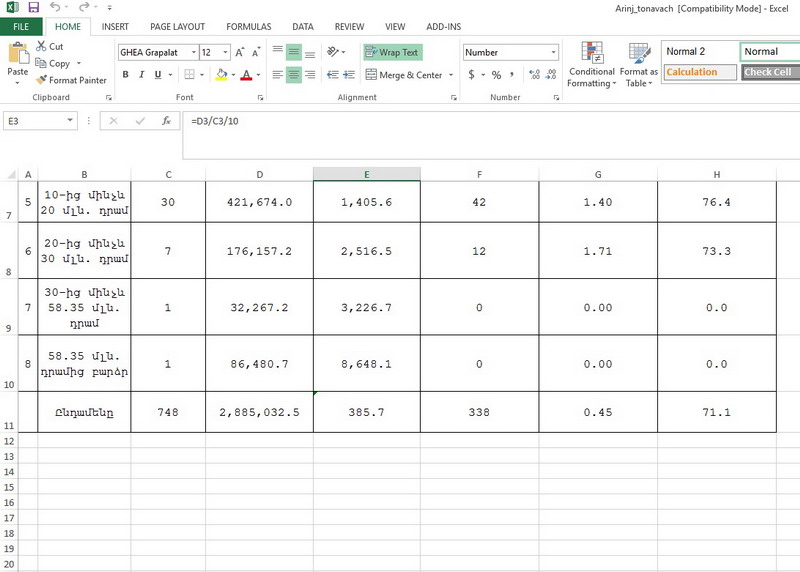Click the Increase Decimal icon
Screen dimensions: 800x572
(x=534, y=75)
